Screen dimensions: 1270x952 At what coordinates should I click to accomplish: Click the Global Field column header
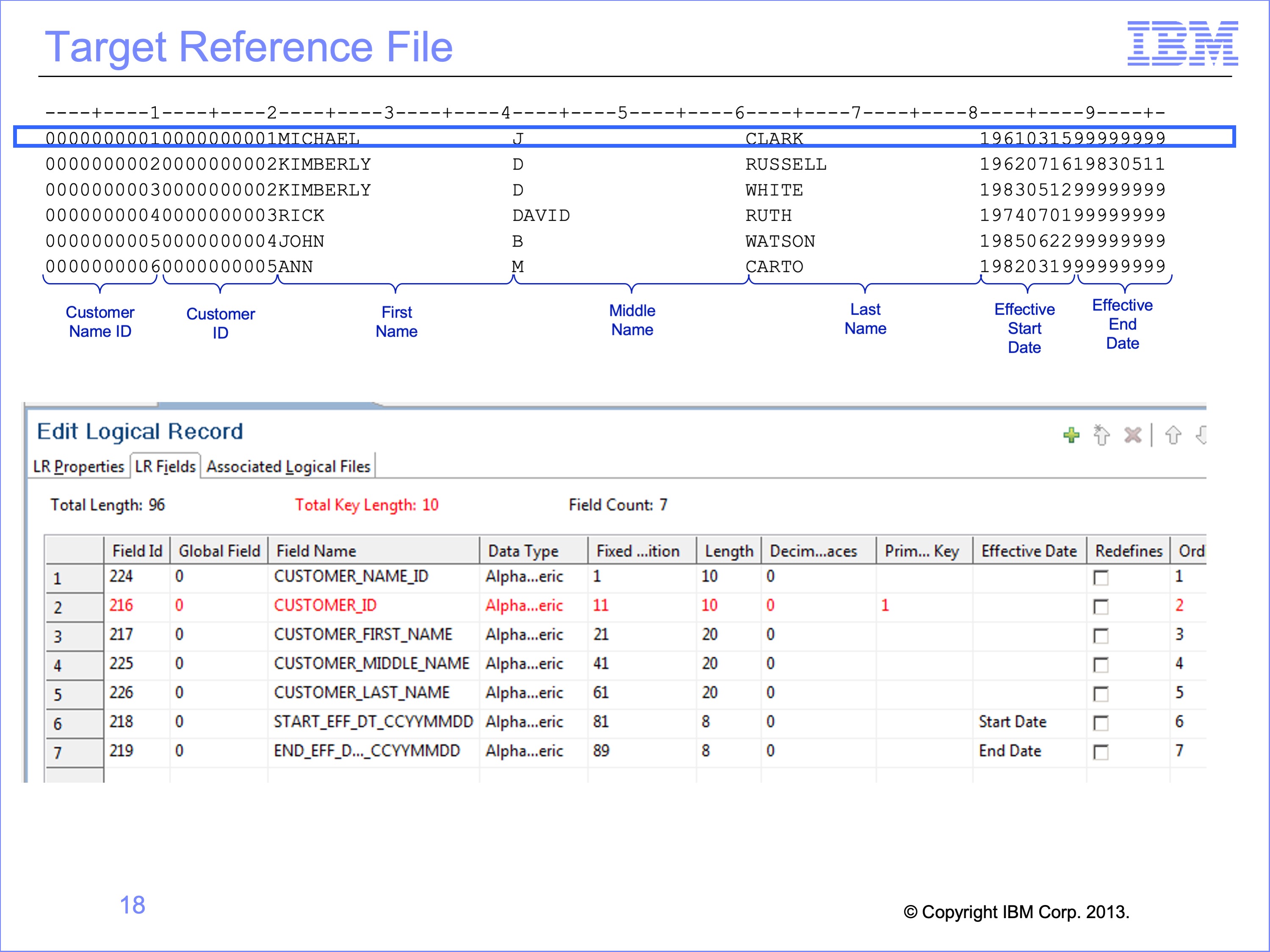pyautogui.click(x=219, y=551)
